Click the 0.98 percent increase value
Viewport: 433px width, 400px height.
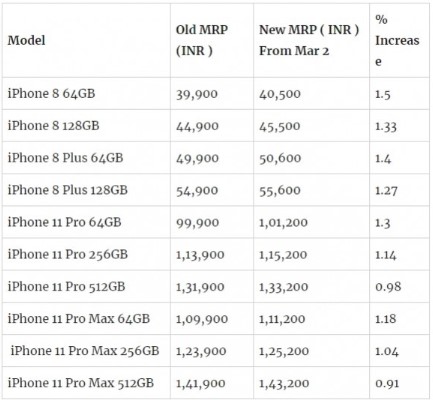[x=388, y=287]
